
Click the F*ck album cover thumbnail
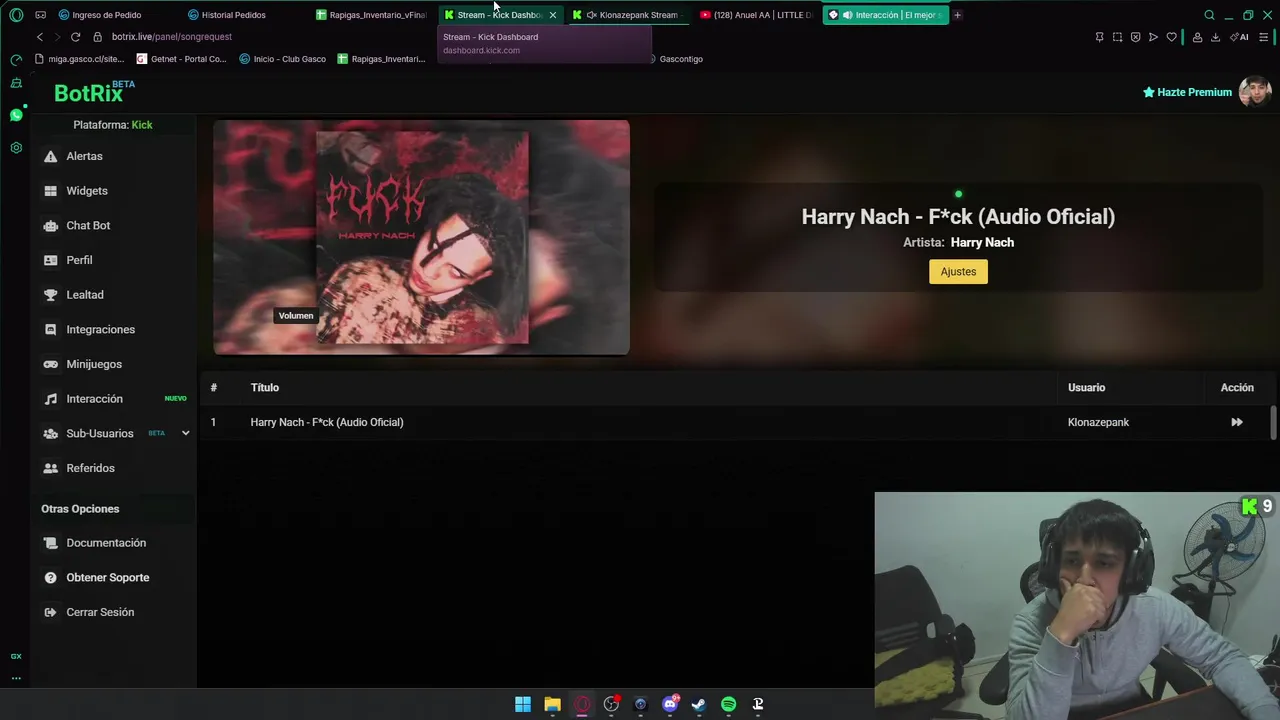[422, 238]
